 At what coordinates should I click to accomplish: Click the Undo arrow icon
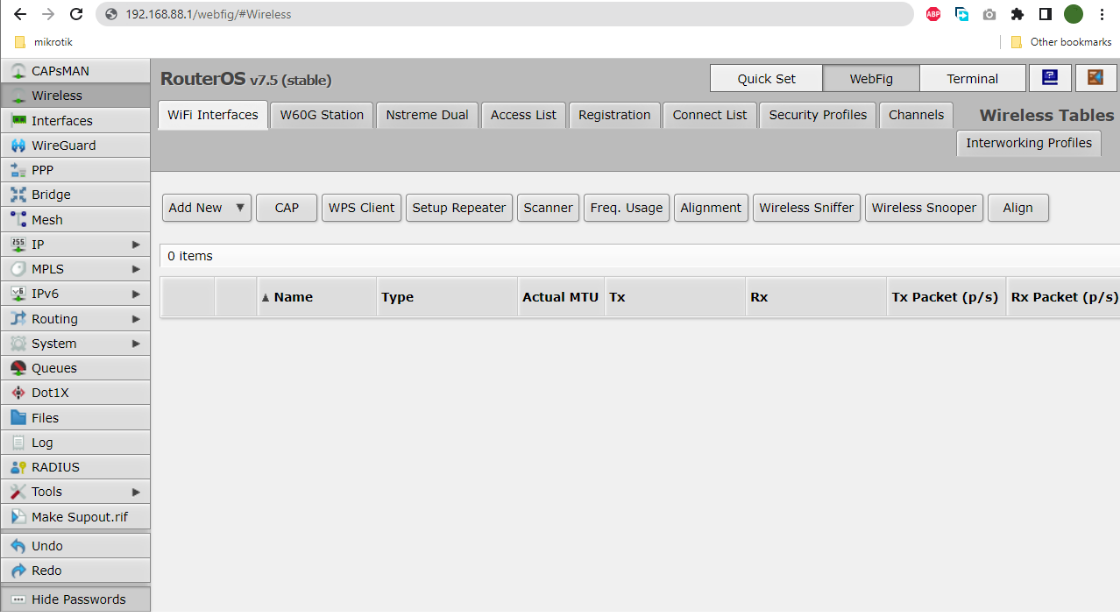point(18,546)
